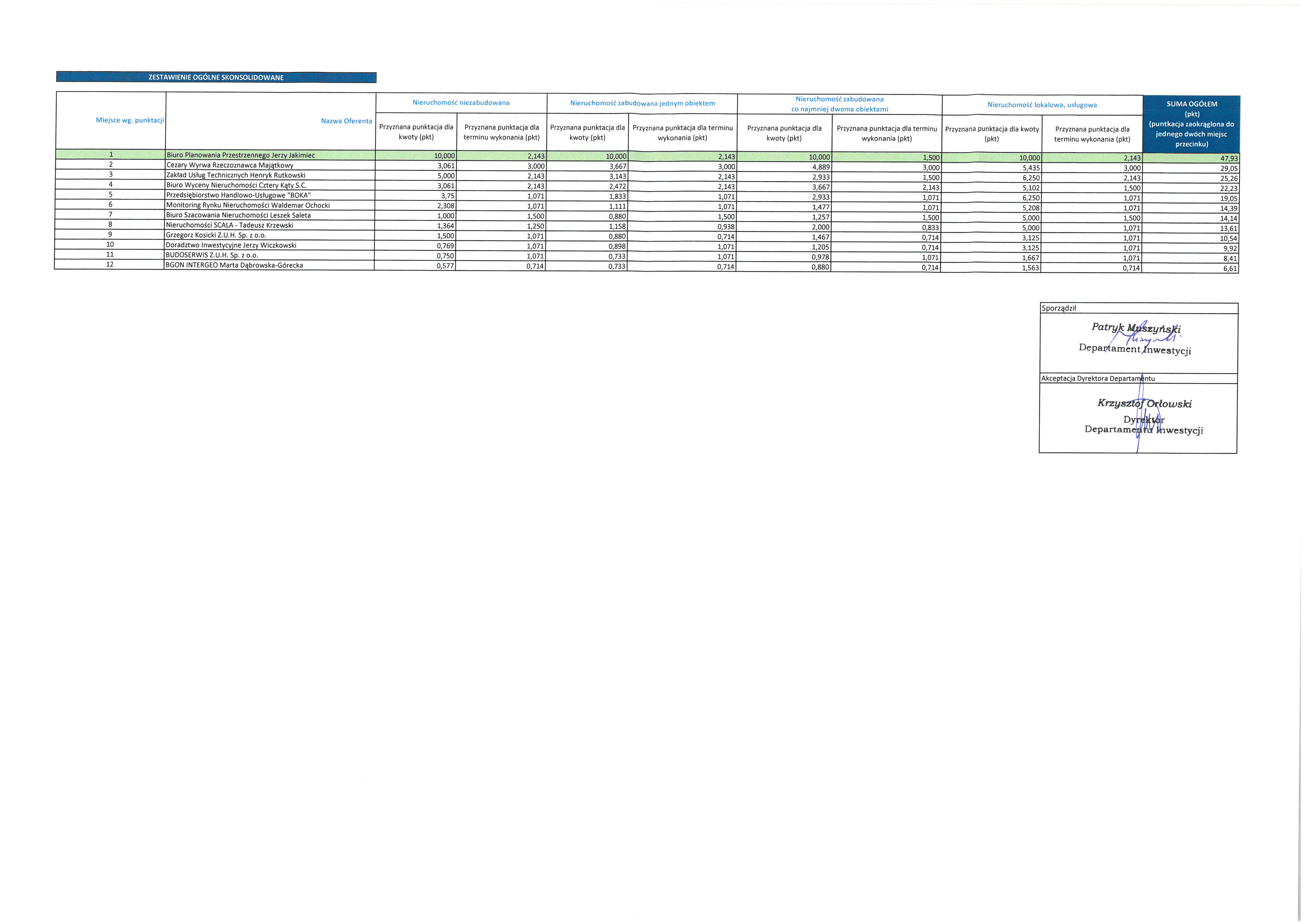Click the total score 14,39
This screenshot has width=1307, height=924.
(1229, 209)
